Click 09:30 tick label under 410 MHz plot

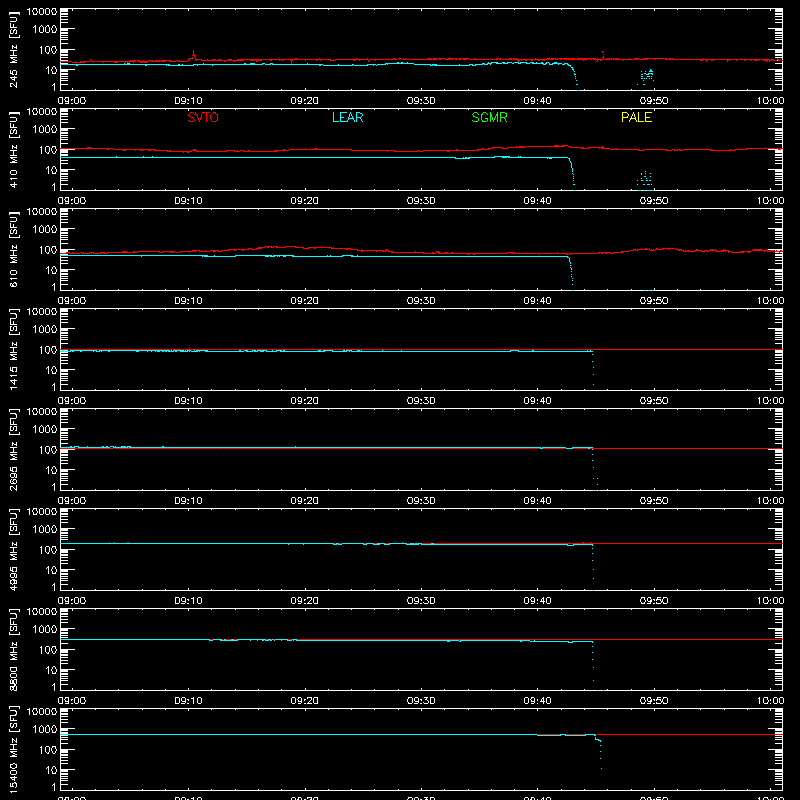pos(421,201)
